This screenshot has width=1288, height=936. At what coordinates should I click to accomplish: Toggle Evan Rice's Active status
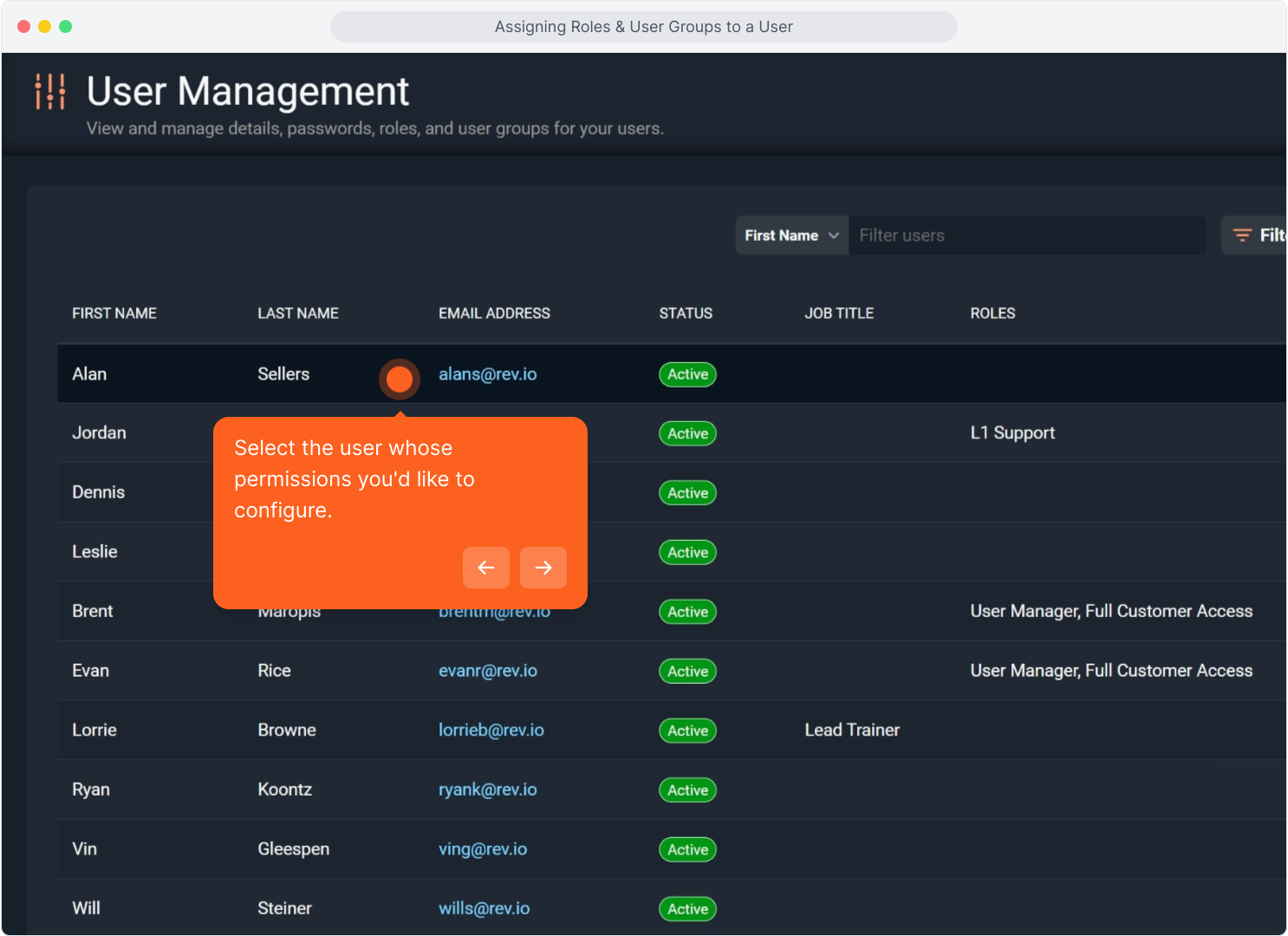coord(687,671)
